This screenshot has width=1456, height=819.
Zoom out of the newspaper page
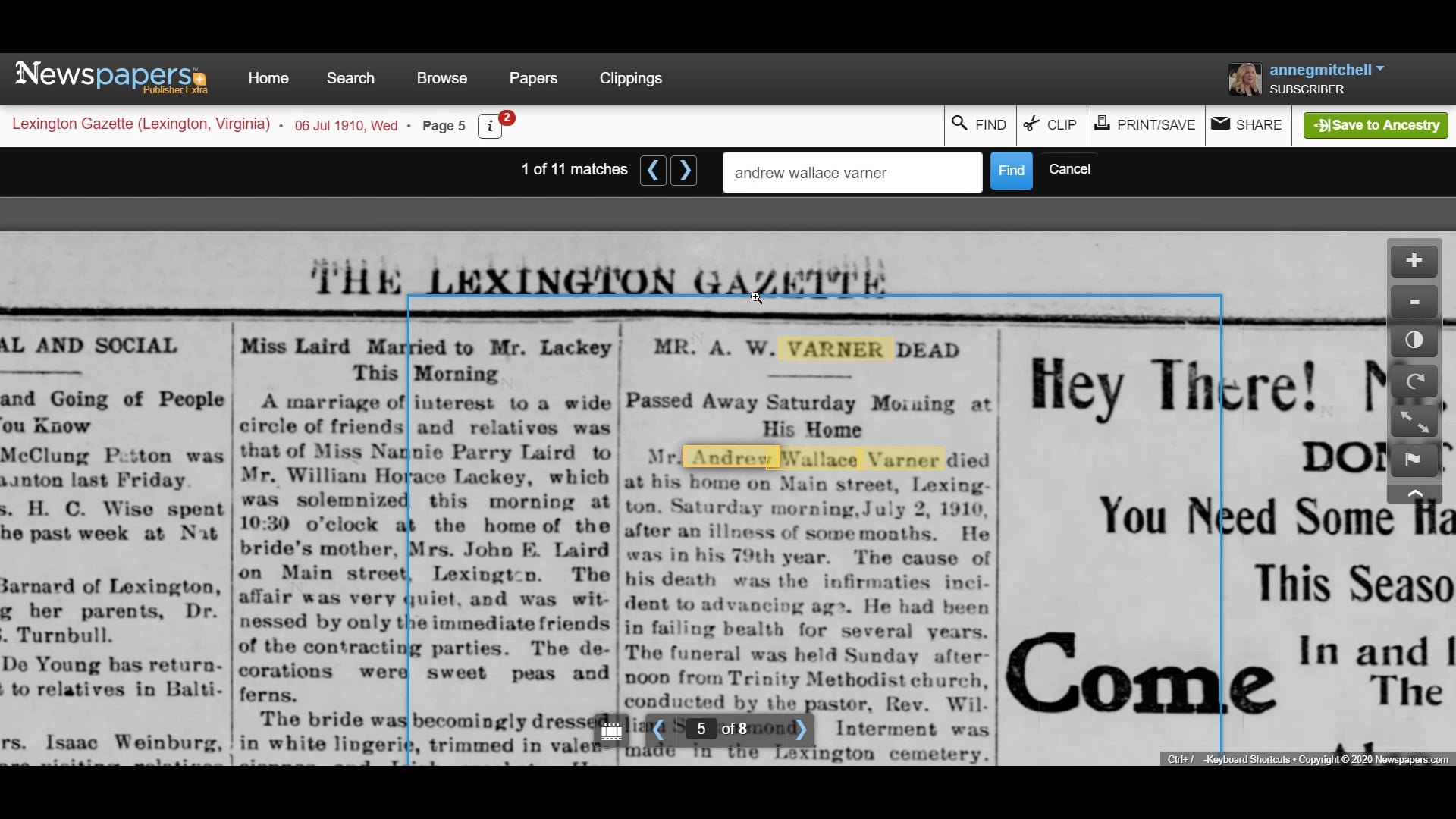pyautogui.click(x=1414, y=301)
